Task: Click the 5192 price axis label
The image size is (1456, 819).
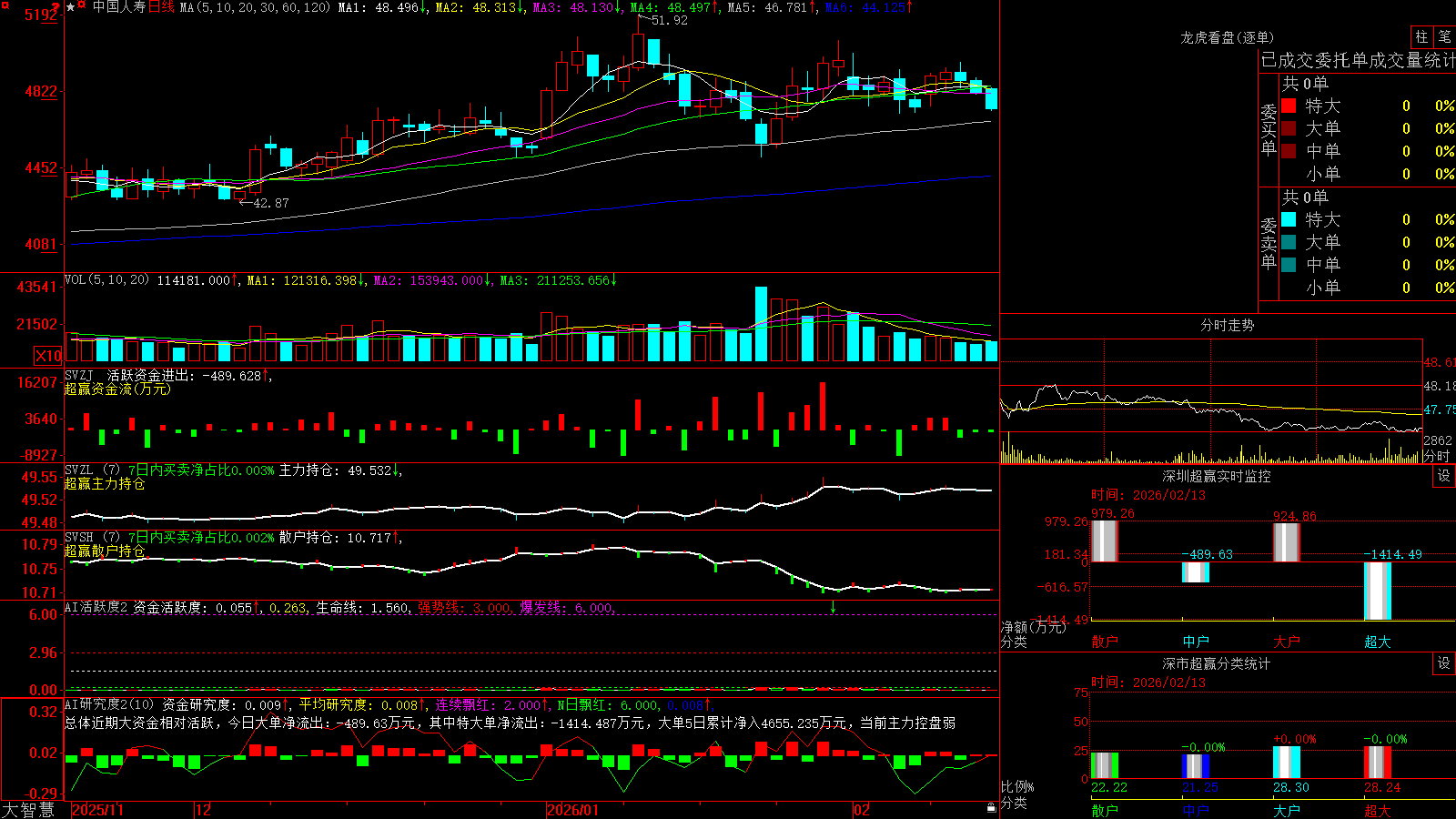Action: coord(40,15)
